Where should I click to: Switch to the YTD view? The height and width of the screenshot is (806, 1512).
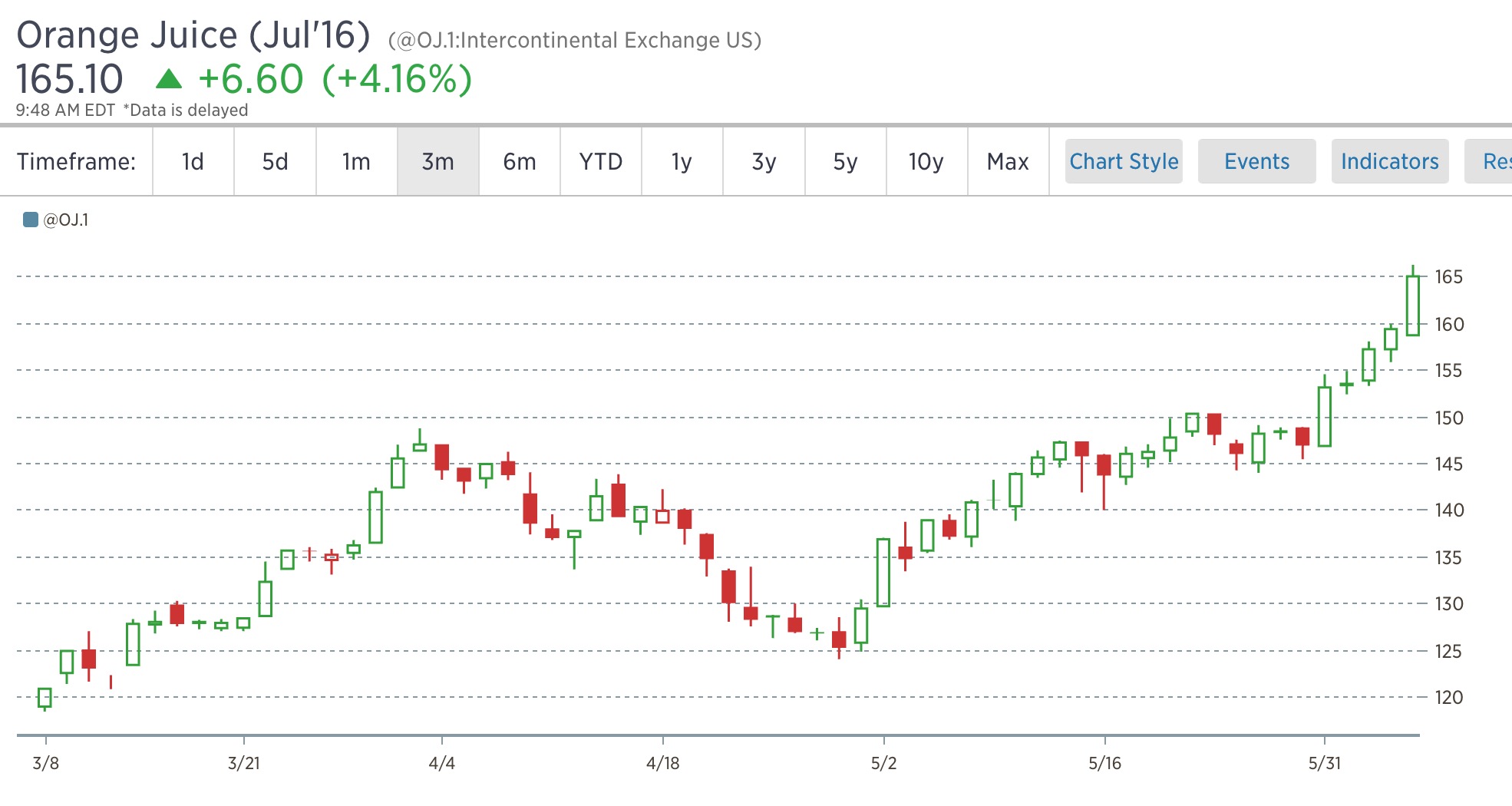(x=602, y=161)
